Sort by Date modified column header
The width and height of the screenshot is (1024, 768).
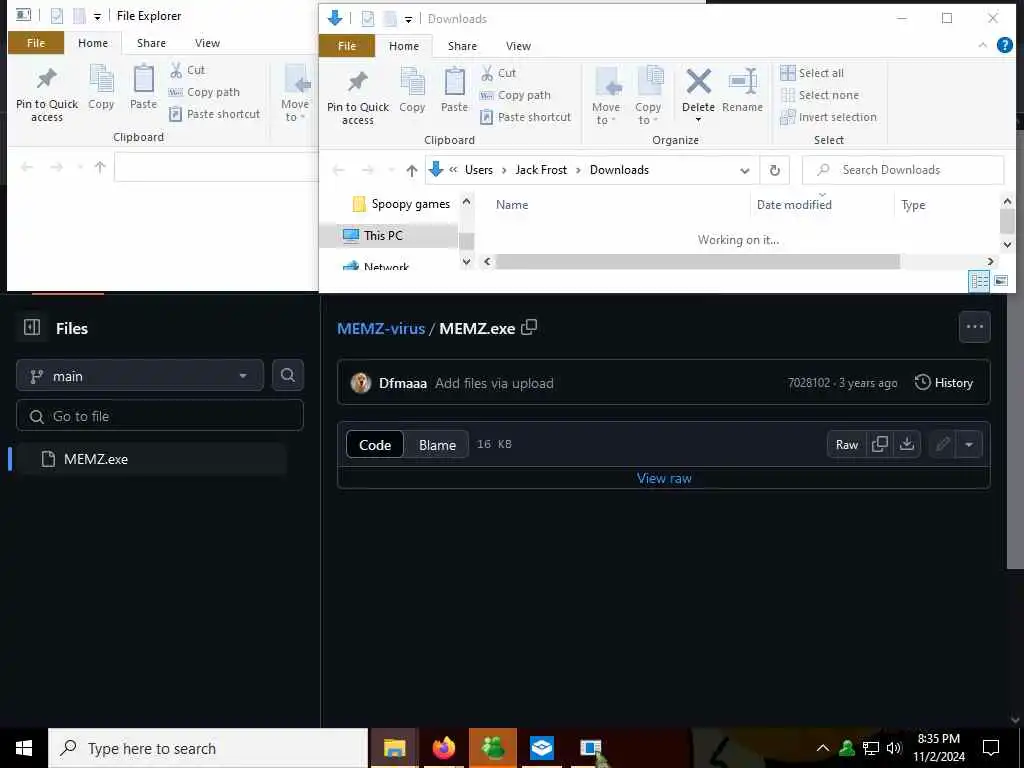click(x=794, y=204)
